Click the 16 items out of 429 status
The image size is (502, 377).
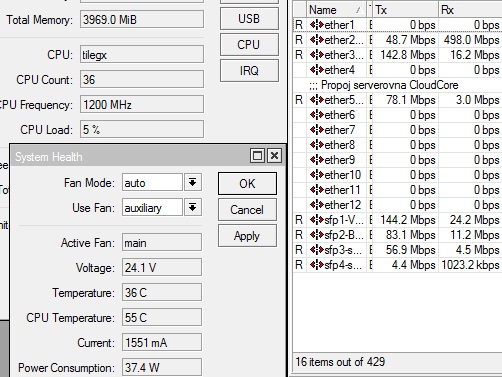coord(340,362)
